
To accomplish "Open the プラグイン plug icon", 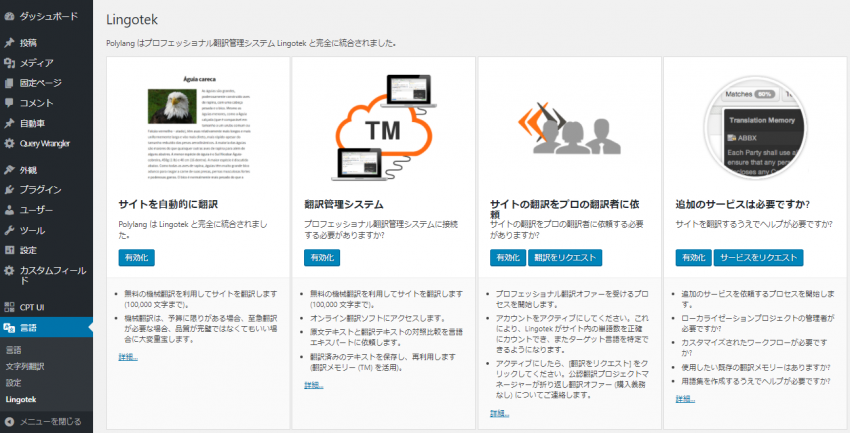I will tap(9, 190).
